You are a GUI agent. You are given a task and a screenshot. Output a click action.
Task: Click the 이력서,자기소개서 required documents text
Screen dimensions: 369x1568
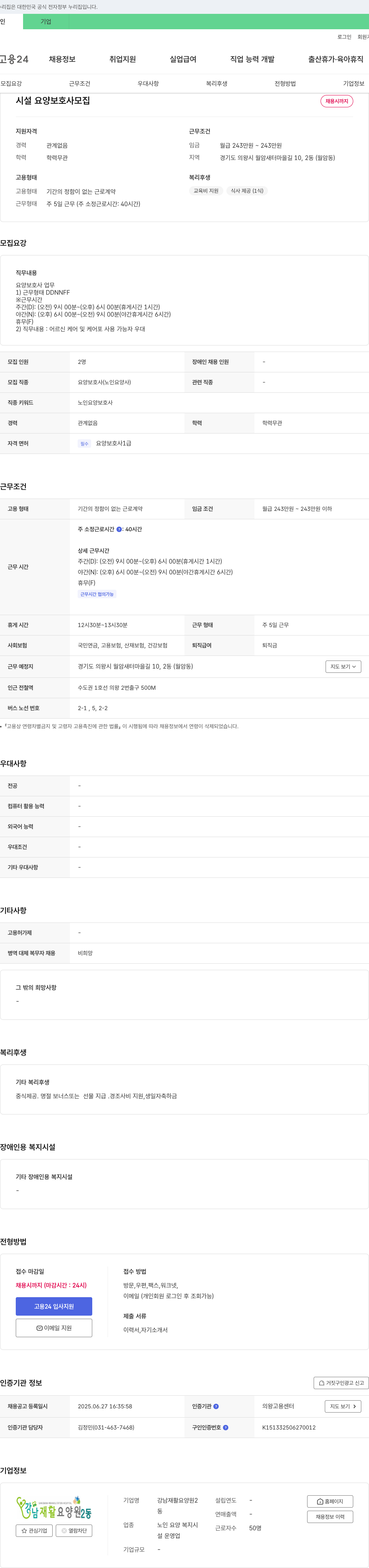click(x=145, y=1330)
